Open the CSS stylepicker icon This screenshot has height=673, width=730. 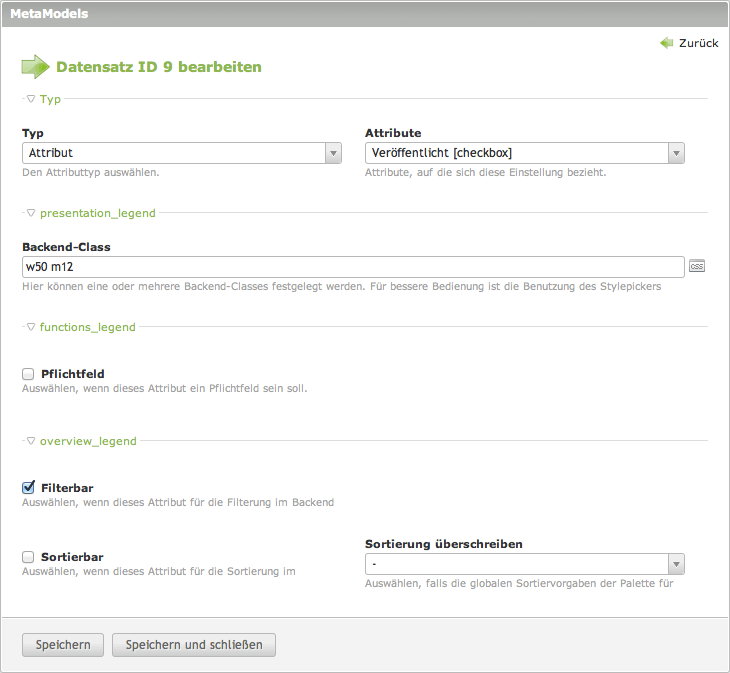click(697, 267)
